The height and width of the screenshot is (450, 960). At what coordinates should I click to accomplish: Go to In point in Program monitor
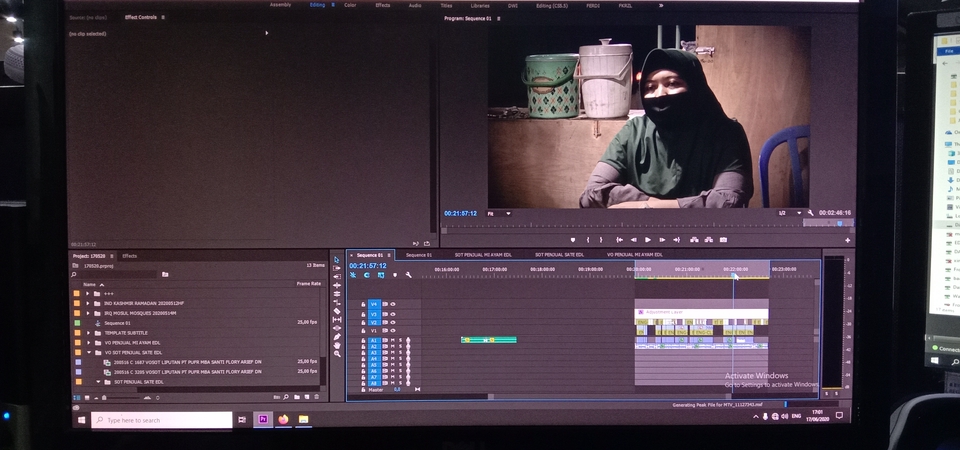pos(620,240)
